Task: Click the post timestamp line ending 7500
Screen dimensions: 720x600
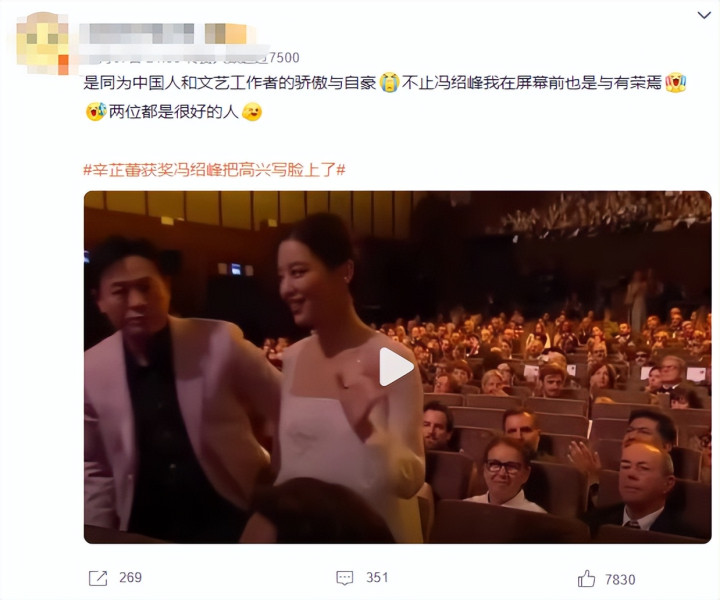Action: [194, 58]
